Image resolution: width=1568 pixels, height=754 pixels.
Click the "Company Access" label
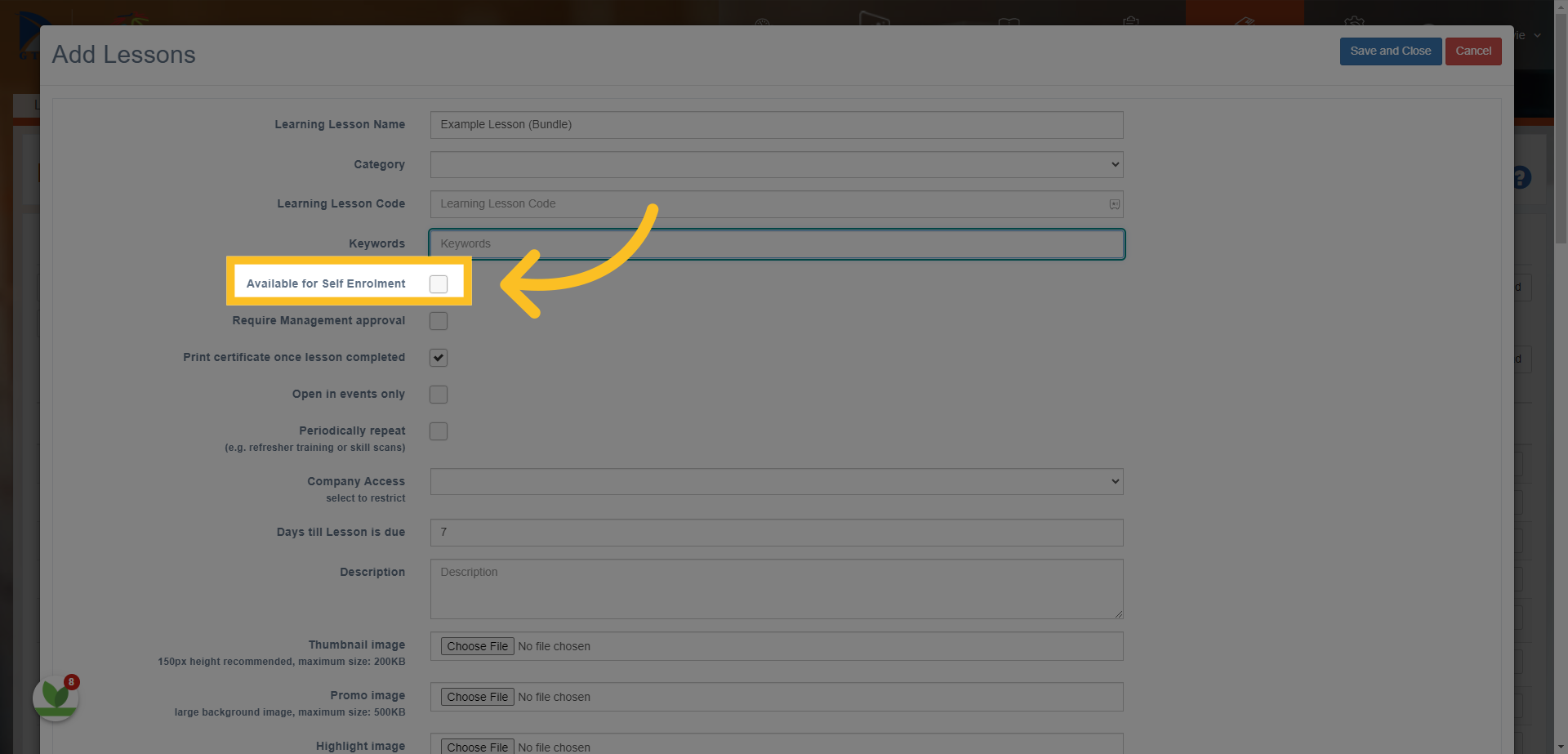[x=356, y=482]
